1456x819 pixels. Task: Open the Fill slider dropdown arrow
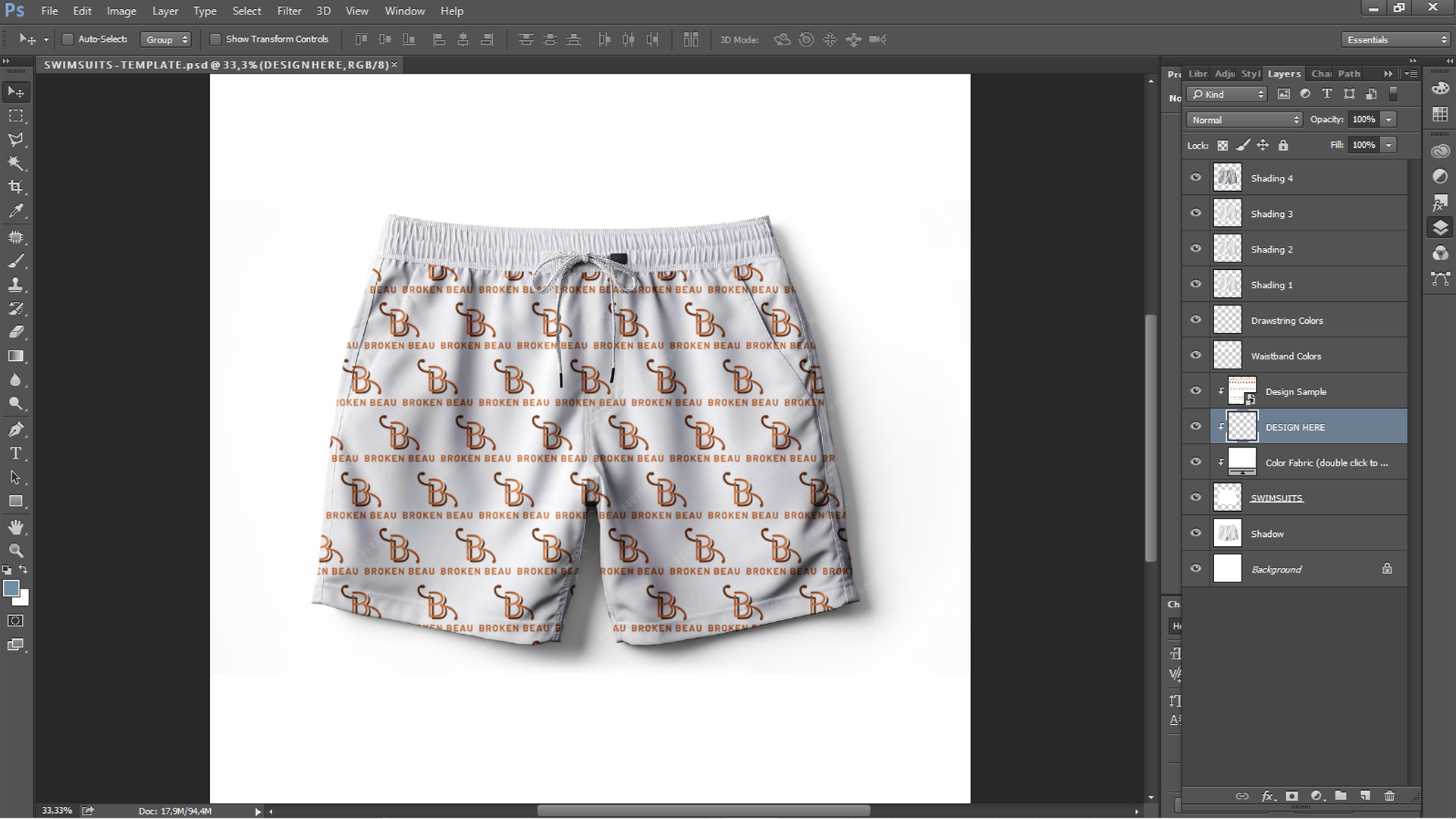1389,145
